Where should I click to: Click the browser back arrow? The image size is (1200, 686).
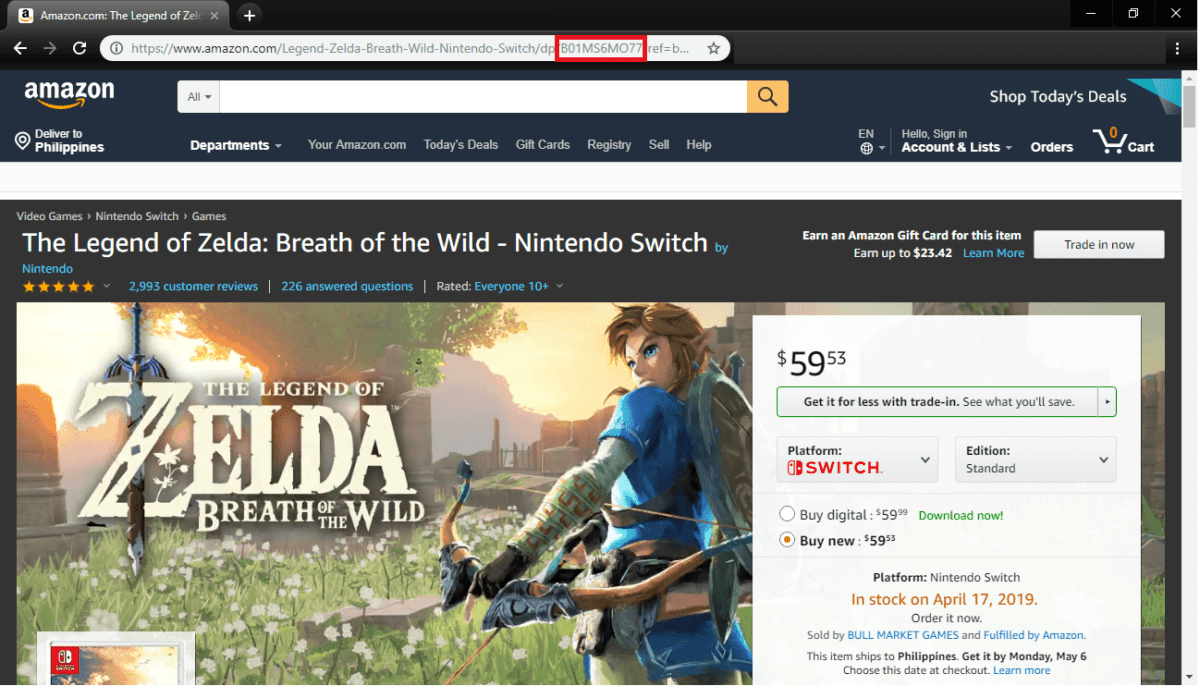20,48
